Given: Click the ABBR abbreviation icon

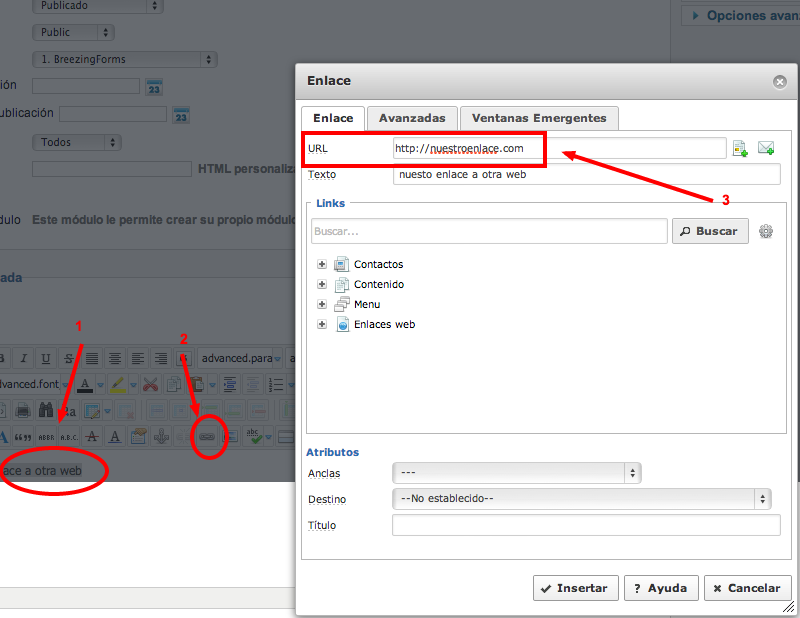Looking at the screenshot, I should 46,437.
